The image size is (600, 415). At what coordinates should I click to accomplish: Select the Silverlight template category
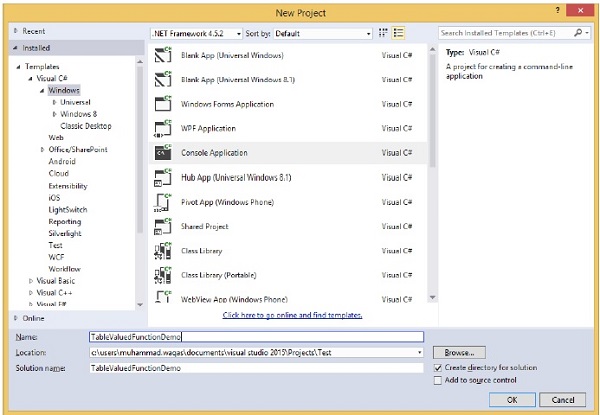click(65, 233)
